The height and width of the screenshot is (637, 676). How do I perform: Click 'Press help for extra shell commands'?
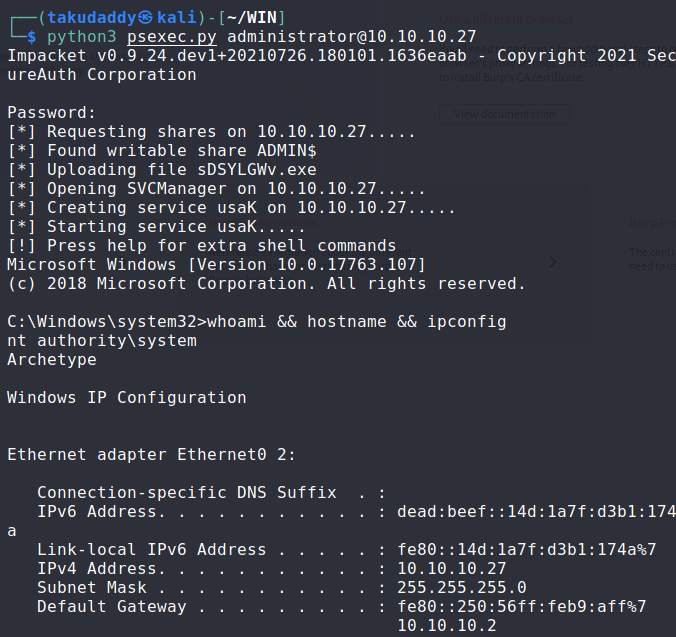point(201,245)
